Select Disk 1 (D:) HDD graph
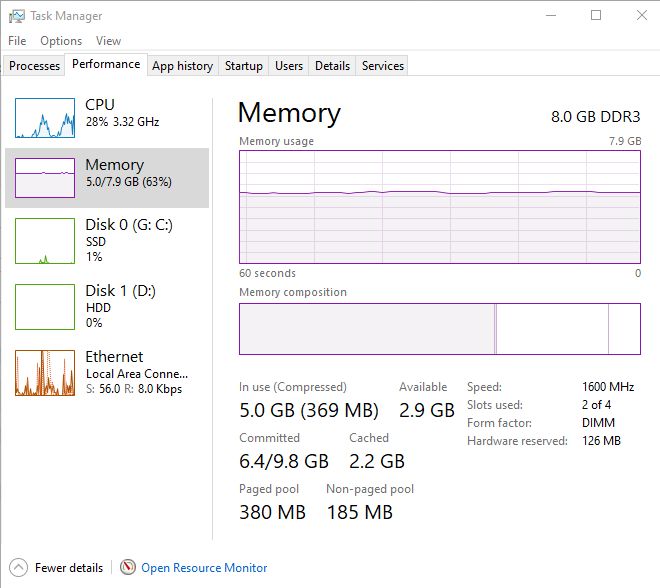The image size is (660, 588). (x=45, y=307)
